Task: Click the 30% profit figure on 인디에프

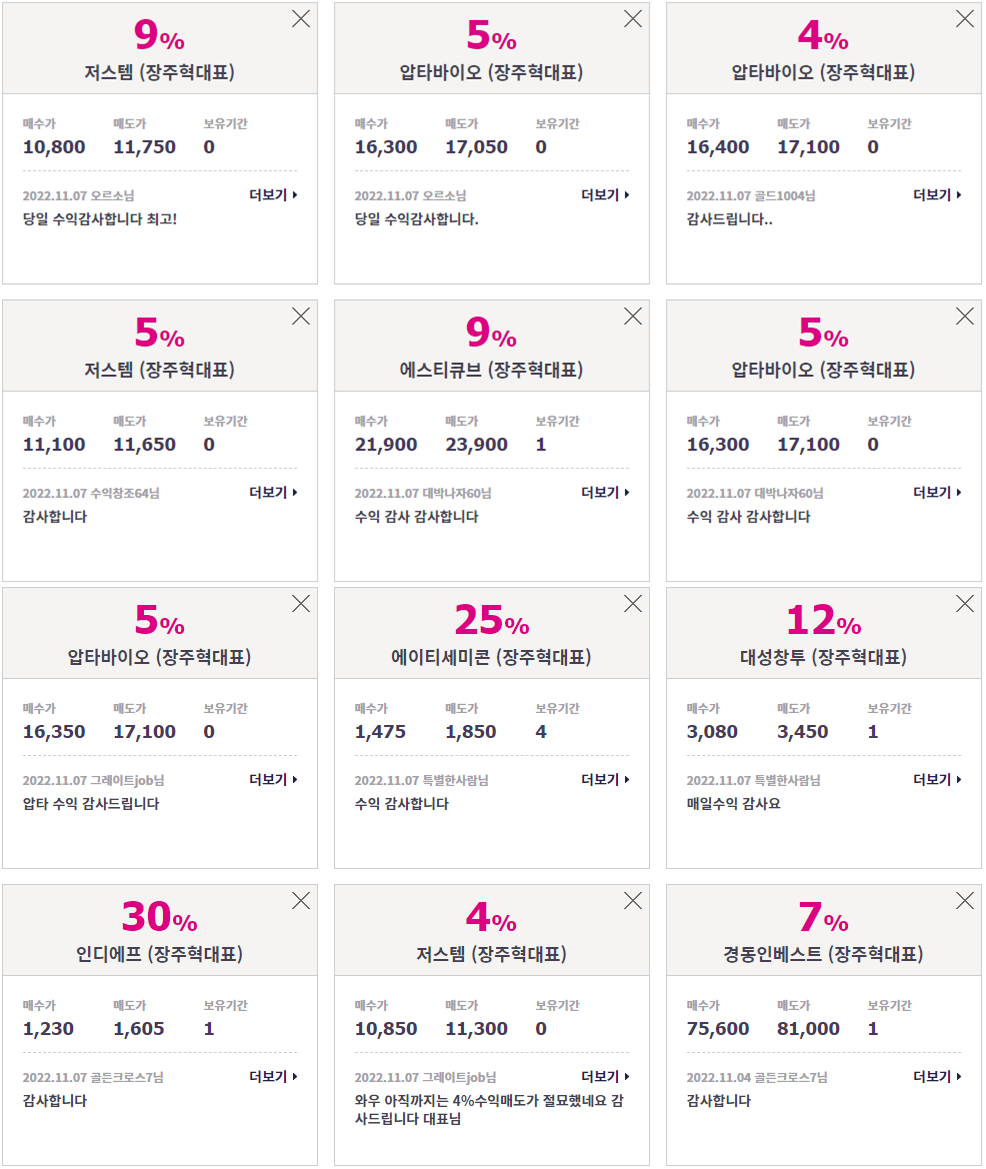Action: (x=159, y=916)
